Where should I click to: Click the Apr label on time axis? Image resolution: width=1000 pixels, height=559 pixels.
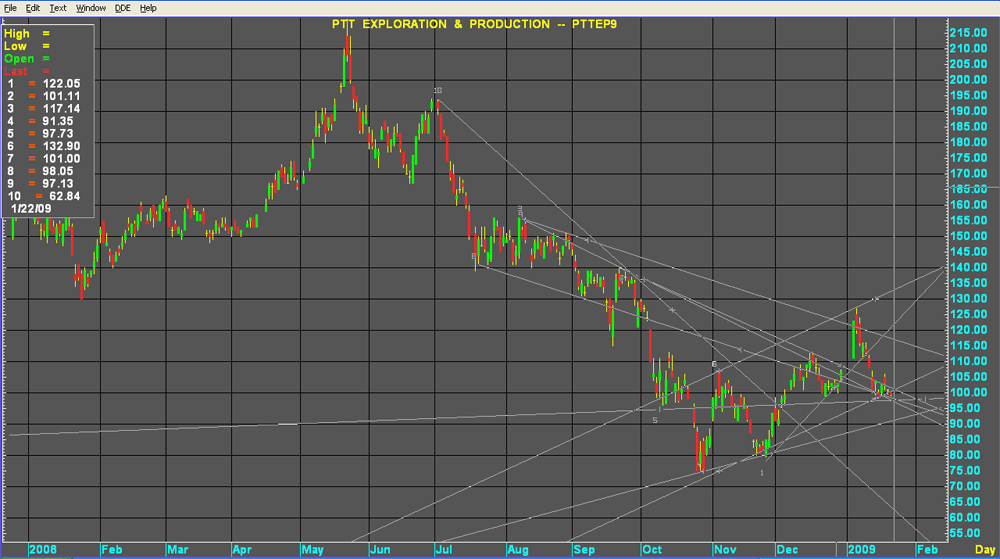242,549
